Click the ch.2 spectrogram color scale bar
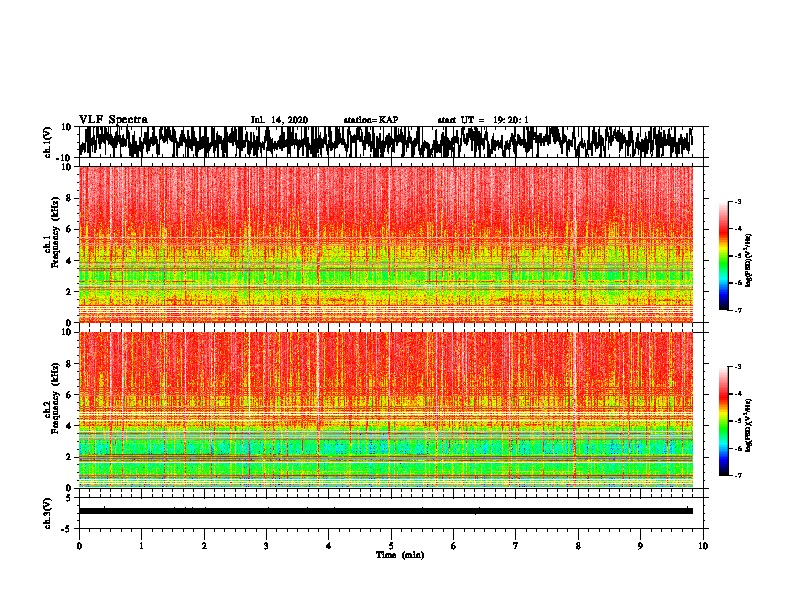The width and height of the screenshot is (792, 612). click(x=724, y=421)
